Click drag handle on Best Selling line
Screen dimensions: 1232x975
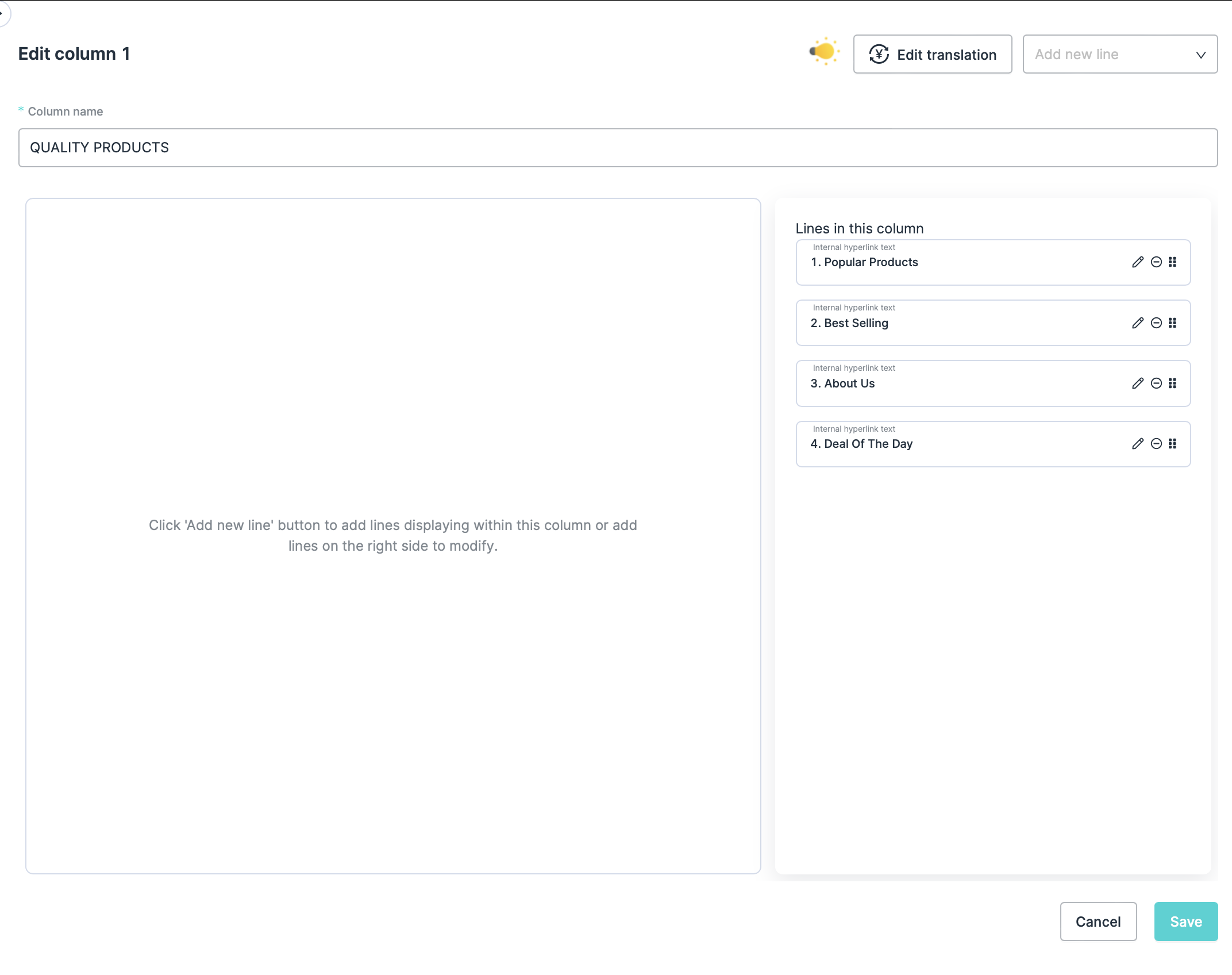pos(1173,323)
